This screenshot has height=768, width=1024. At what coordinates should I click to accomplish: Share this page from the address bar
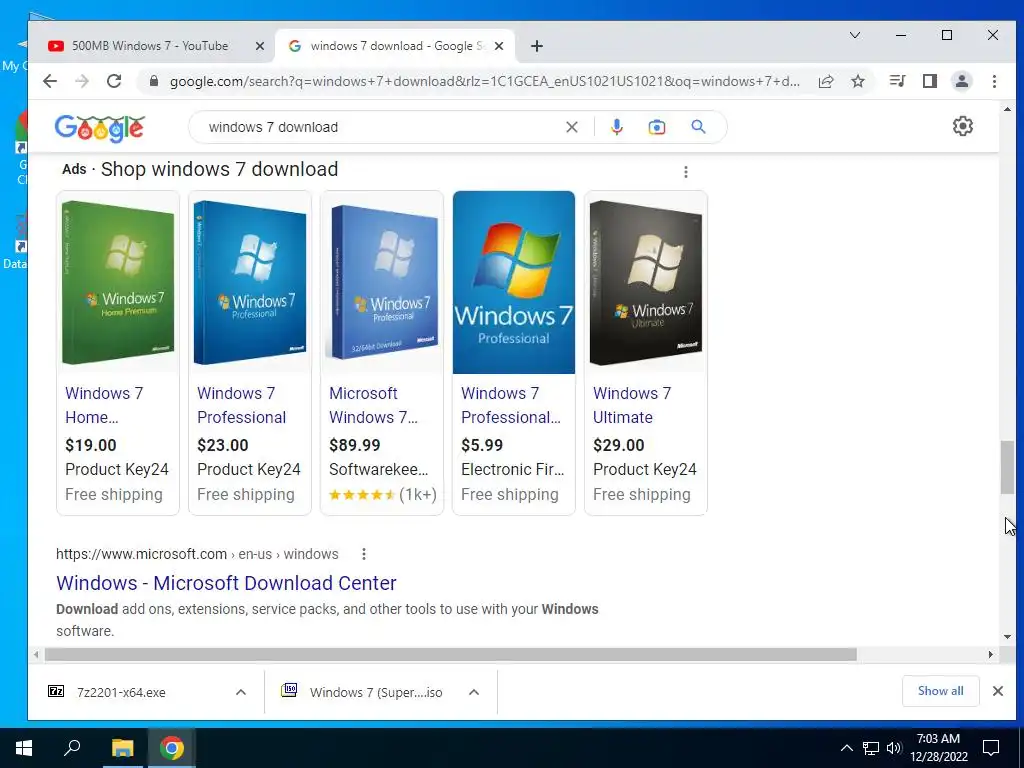pyautogui.click(x=826, y=81)
